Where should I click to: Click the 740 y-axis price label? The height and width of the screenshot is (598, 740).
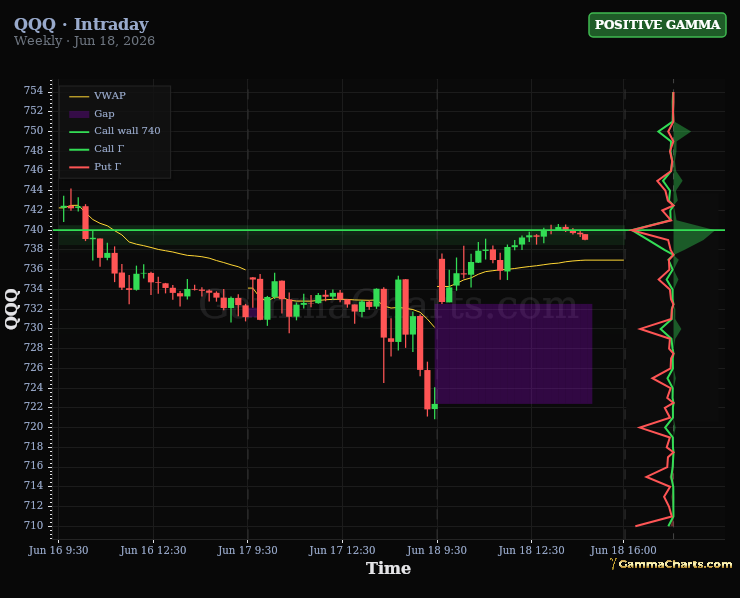pyautogui.click(x=34, y=229)
